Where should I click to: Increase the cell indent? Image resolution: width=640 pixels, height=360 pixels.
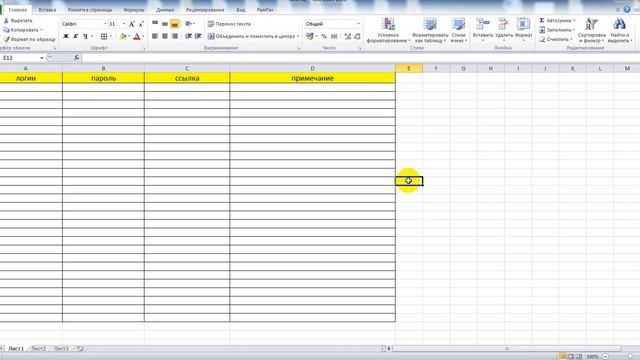pyautogui.click(x=198, y=36)
